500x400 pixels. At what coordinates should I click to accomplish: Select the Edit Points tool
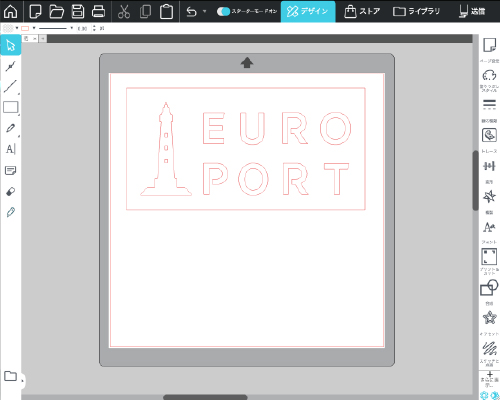pos(11,66)
